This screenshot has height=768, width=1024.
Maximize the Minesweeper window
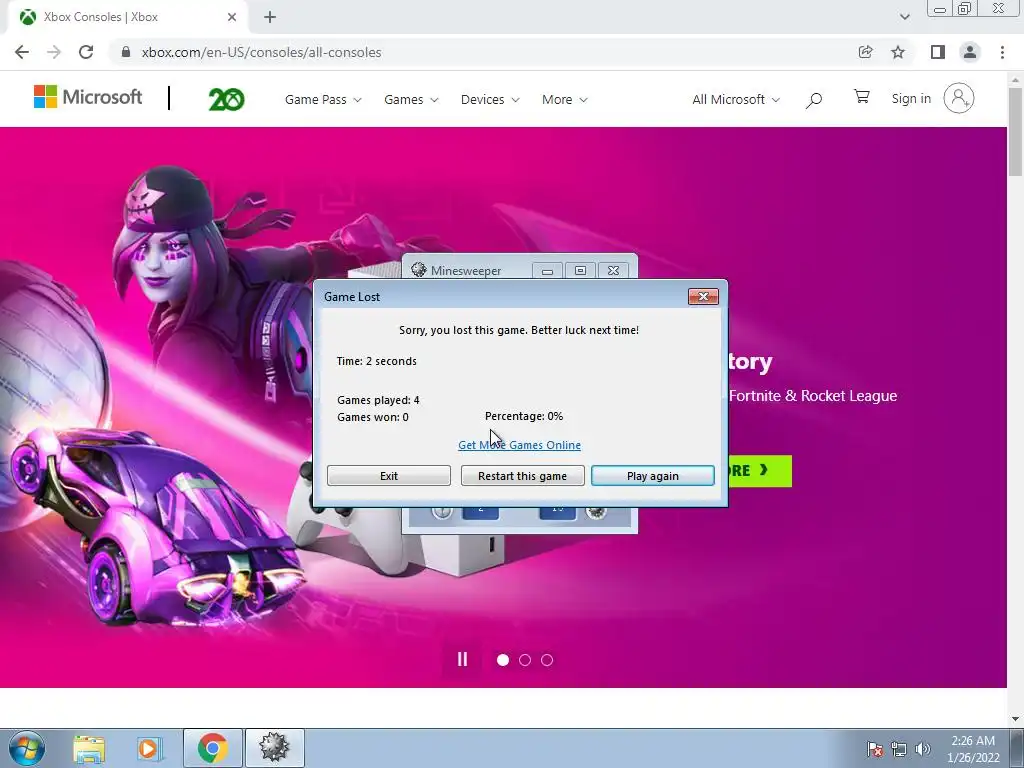[580, 270]
